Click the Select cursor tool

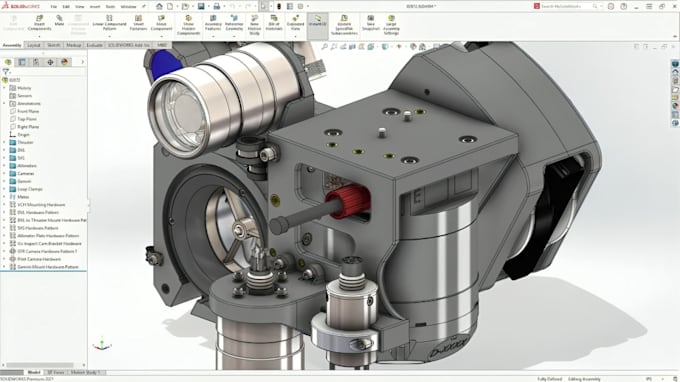click(263, 7)
